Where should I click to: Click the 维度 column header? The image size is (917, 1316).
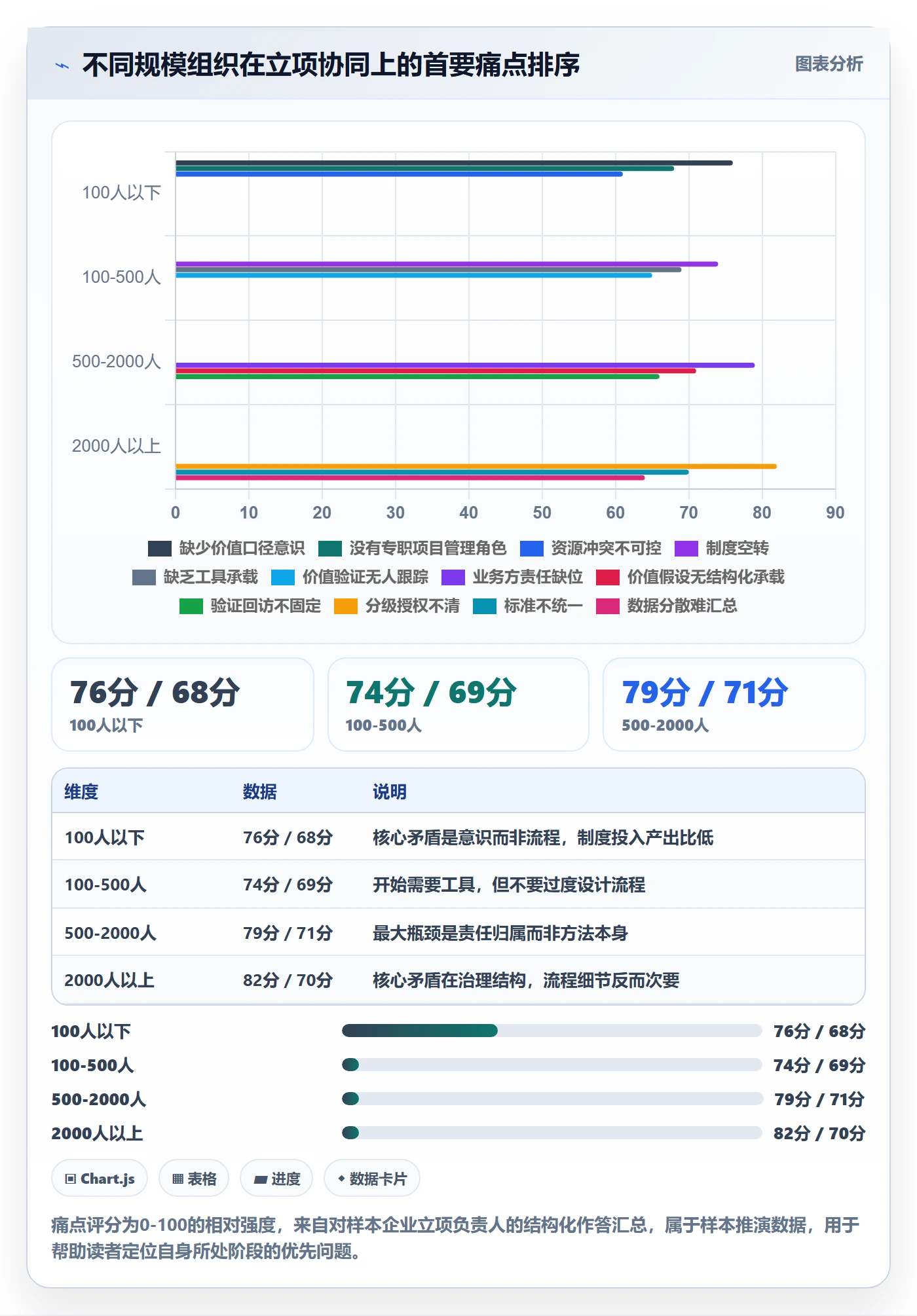click(x=81, y=792)
